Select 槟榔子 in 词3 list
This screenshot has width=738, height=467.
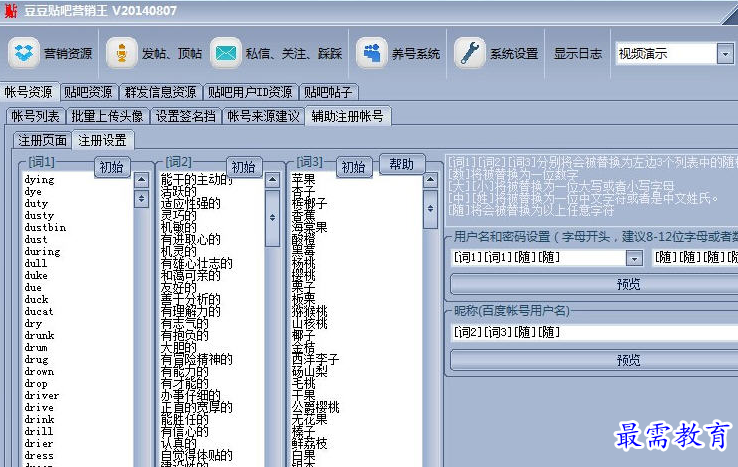click(310, 203)
